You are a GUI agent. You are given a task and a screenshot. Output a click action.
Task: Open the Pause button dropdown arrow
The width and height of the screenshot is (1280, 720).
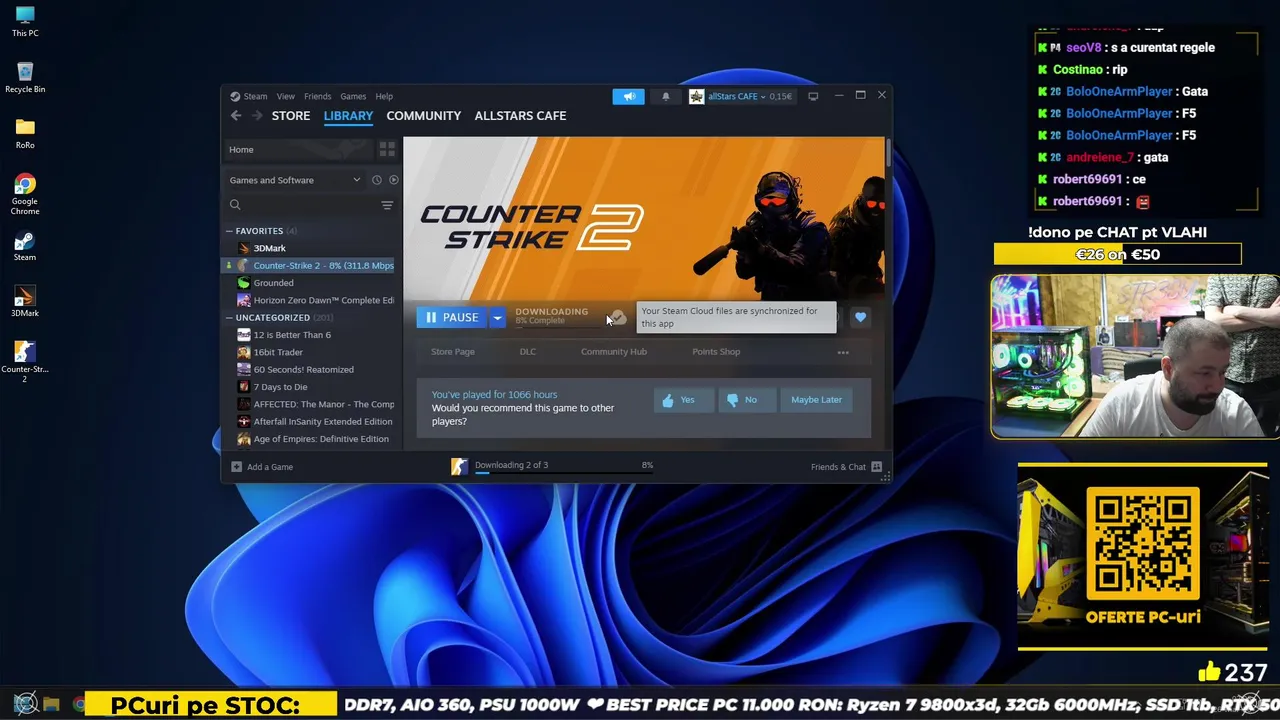pyautogui.click(x=497, y=317)
